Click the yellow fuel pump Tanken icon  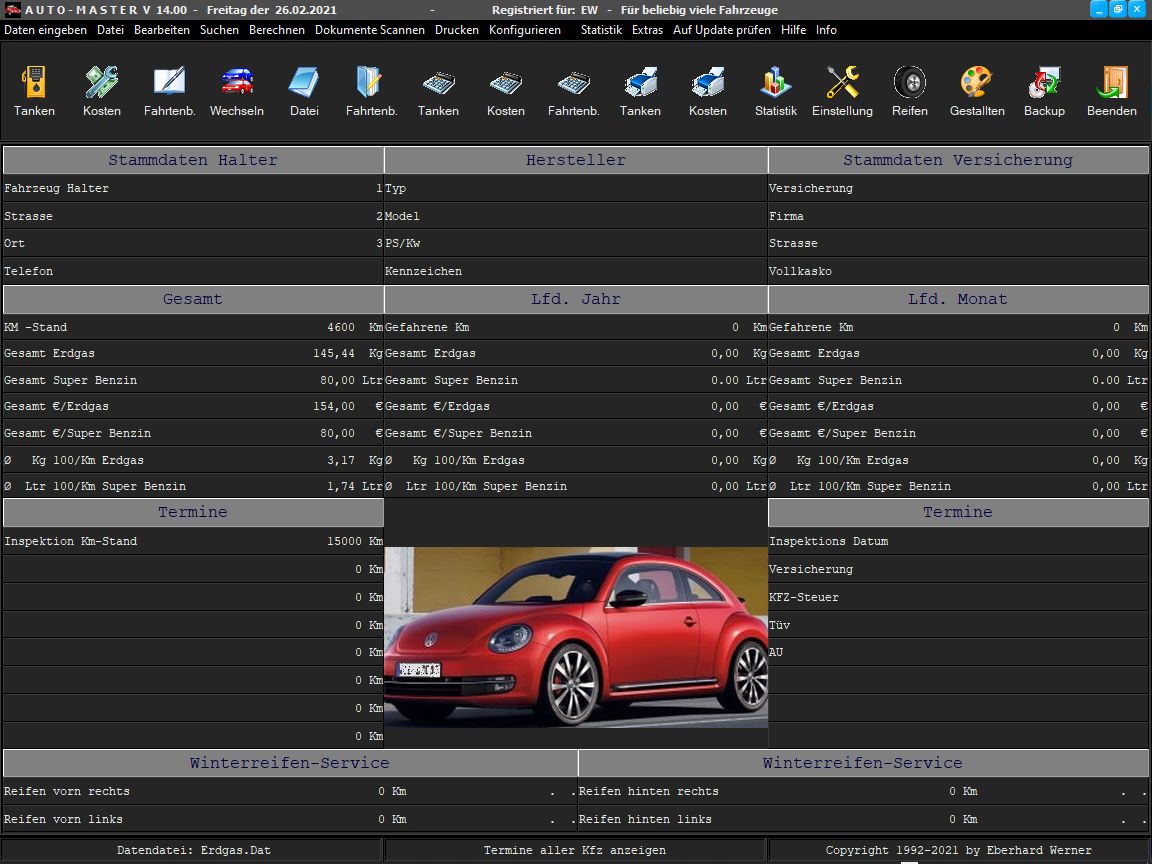tap(34, 83)
